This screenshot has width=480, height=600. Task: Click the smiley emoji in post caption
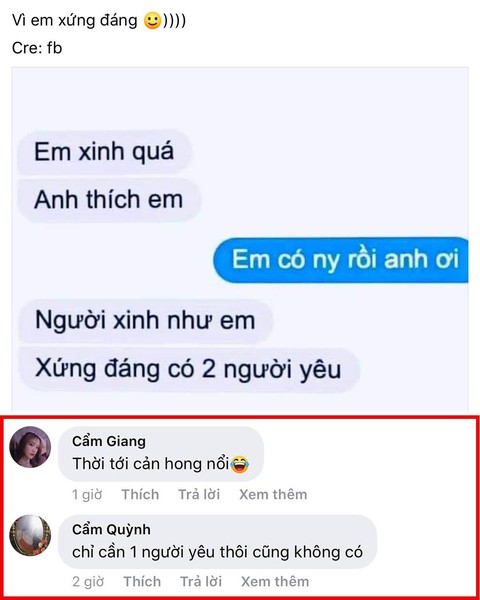pos(152,21)
